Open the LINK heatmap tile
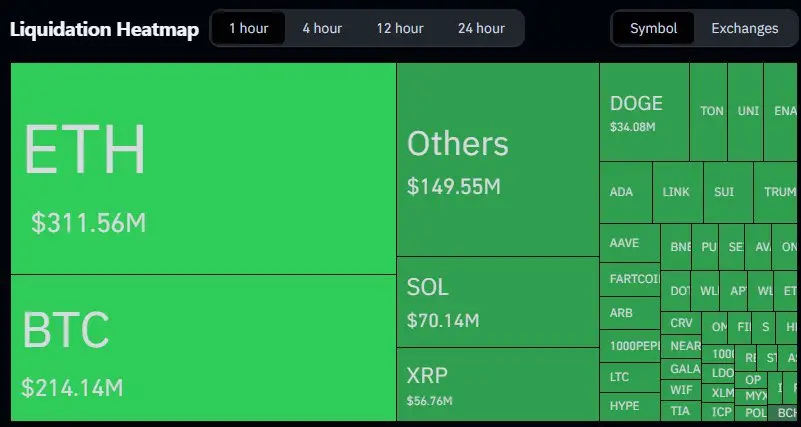This screenshot has height=427, width=801. click(x=676, y=191)
